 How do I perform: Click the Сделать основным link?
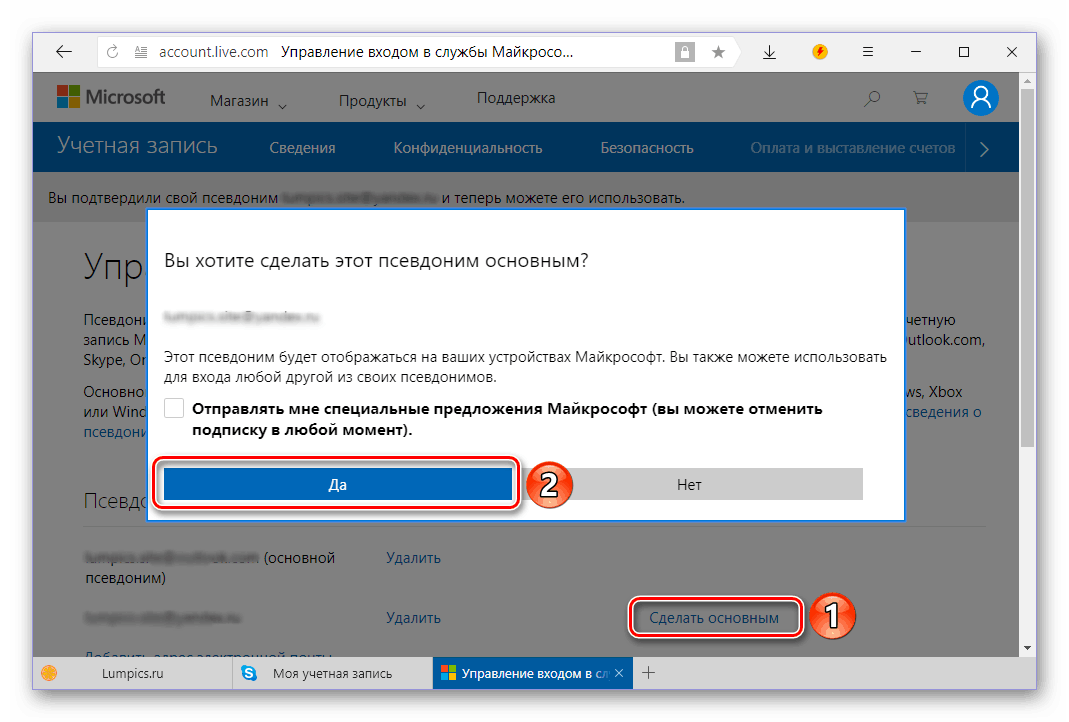point(714,617)
